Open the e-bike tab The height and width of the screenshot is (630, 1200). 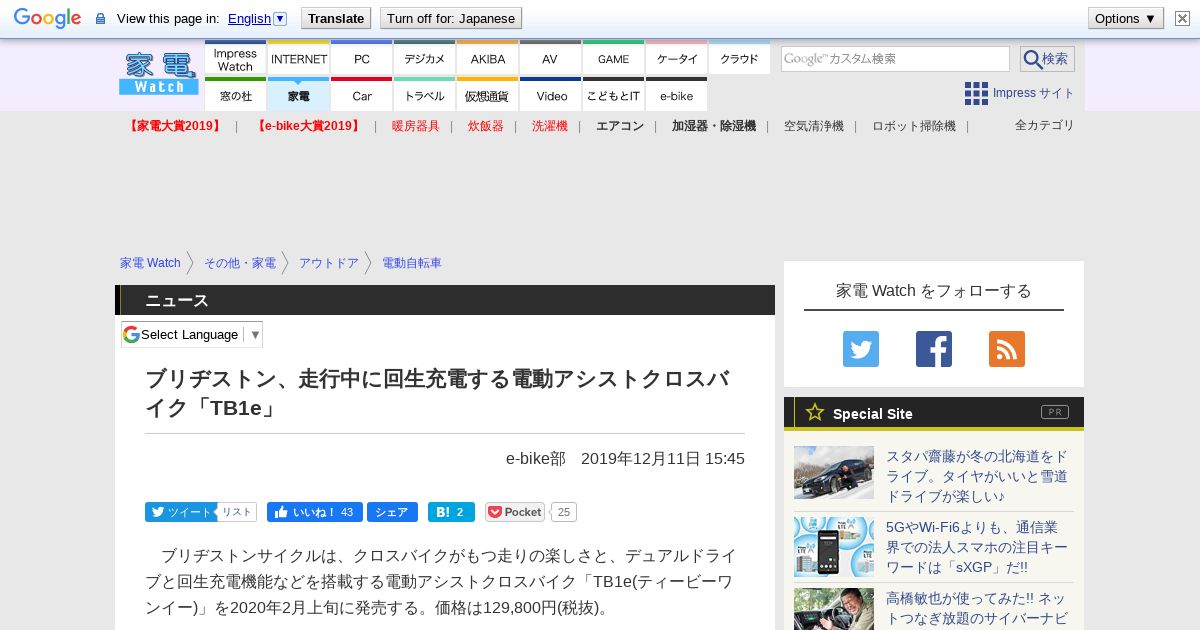(x=677, y=96)
